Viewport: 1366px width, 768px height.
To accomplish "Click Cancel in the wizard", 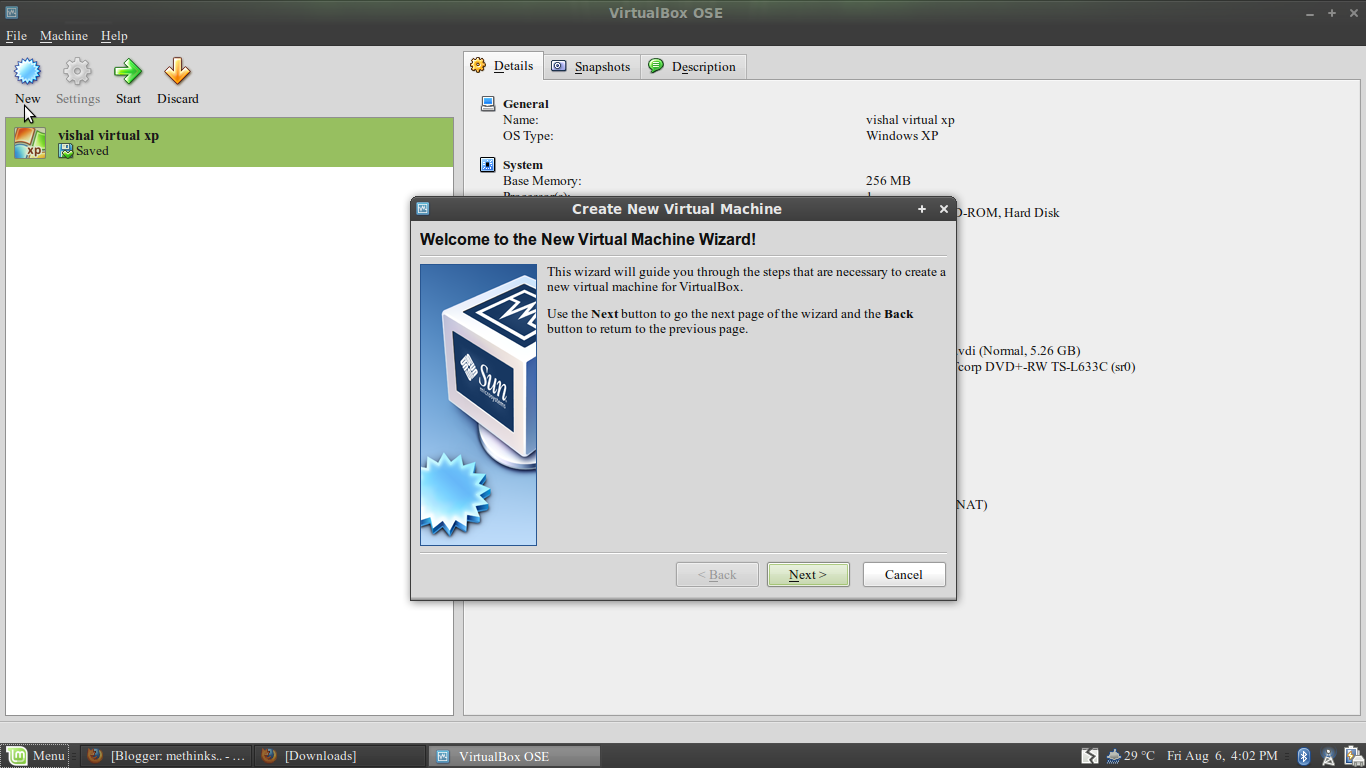I will click(904, 575).
